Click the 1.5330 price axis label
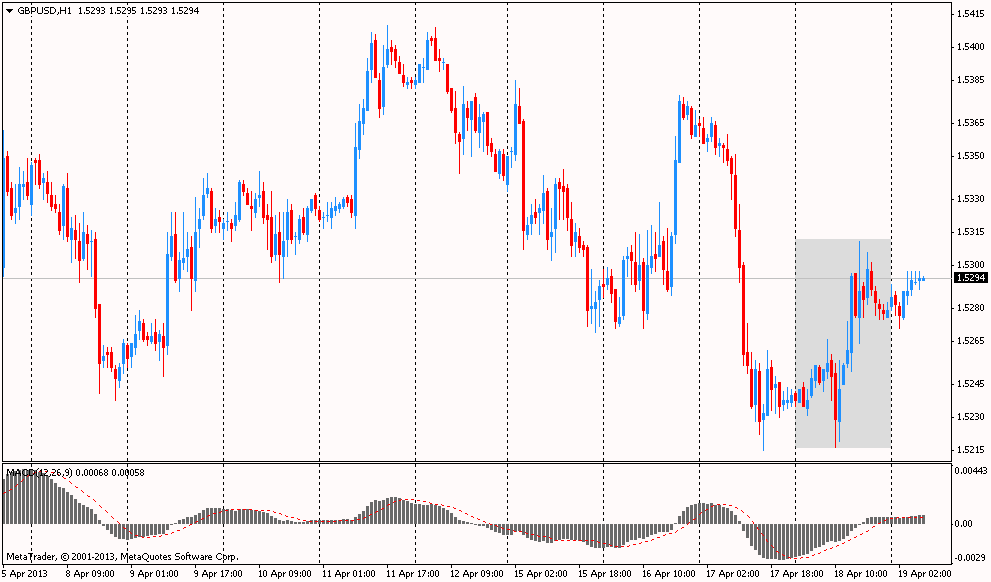Screen dimensions: 991x582 pos(968,199)
